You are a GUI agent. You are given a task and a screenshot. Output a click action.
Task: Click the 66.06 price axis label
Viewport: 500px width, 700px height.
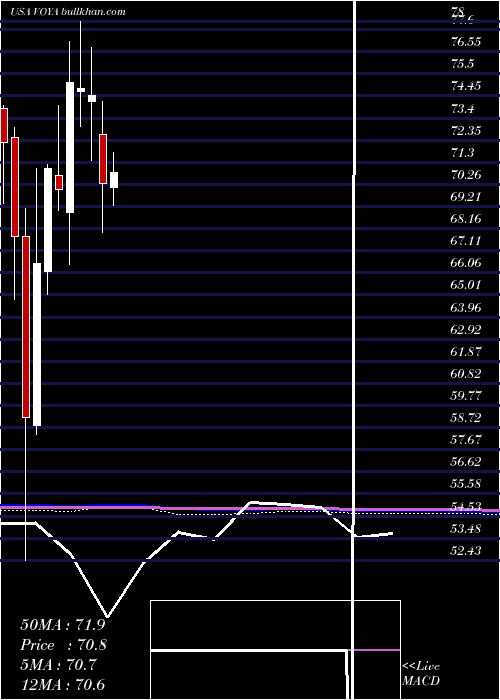pos(467,263)
